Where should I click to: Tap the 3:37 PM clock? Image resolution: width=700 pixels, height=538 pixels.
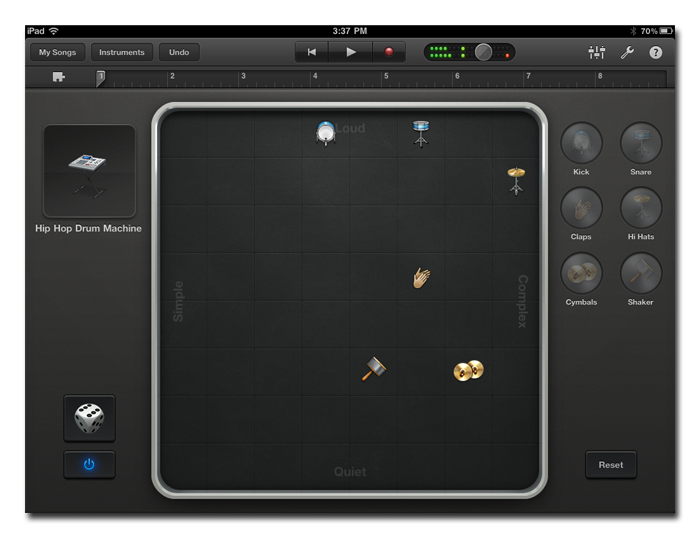click(x=350, y=31)
